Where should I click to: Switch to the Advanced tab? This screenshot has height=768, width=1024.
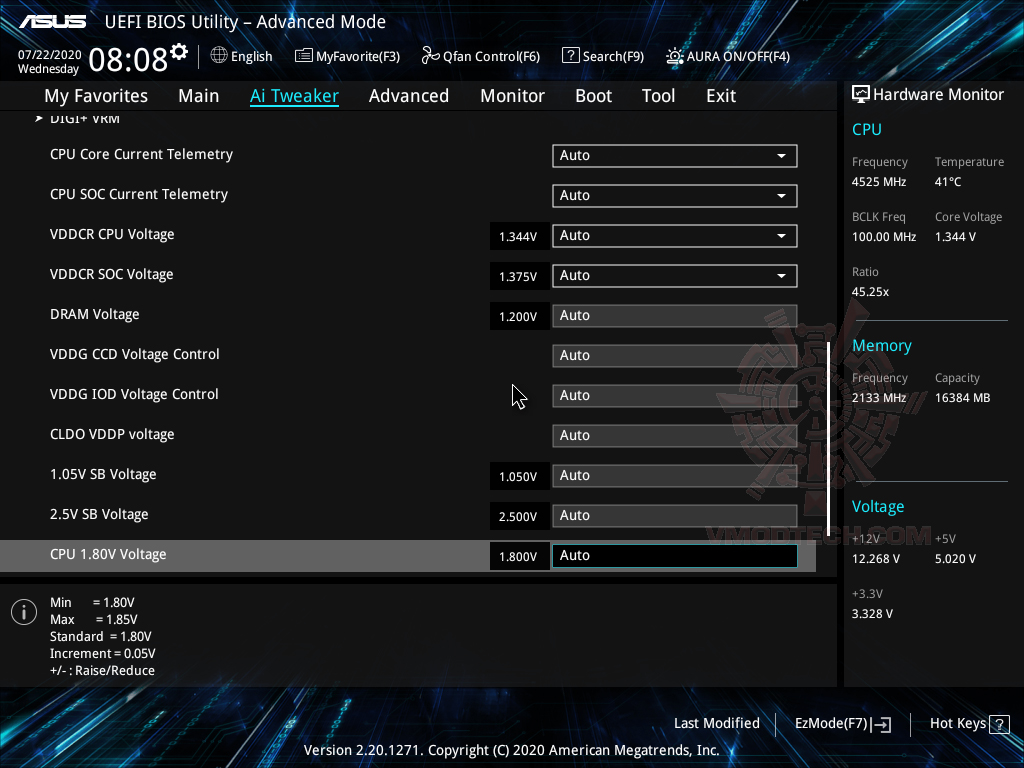(x=409, y=96)
